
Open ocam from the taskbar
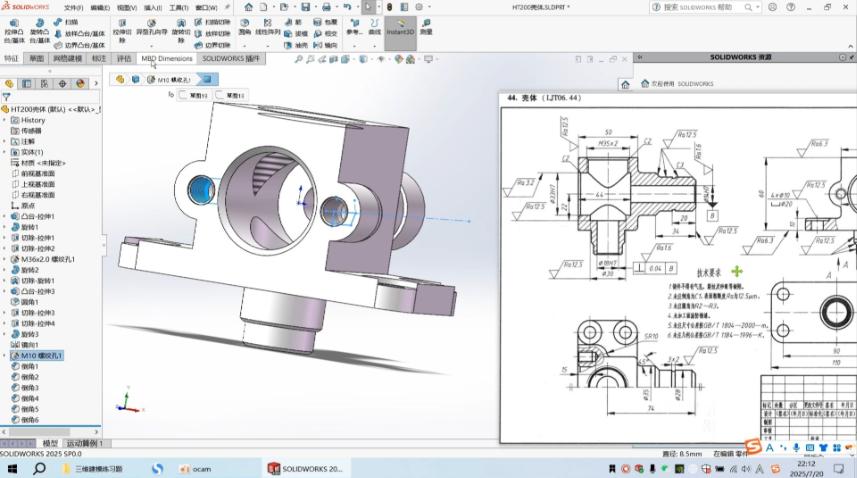(x=196, y=469)
